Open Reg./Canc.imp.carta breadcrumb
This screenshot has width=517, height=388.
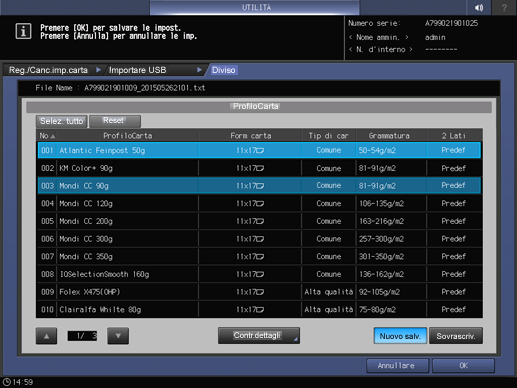coord(48,70)
